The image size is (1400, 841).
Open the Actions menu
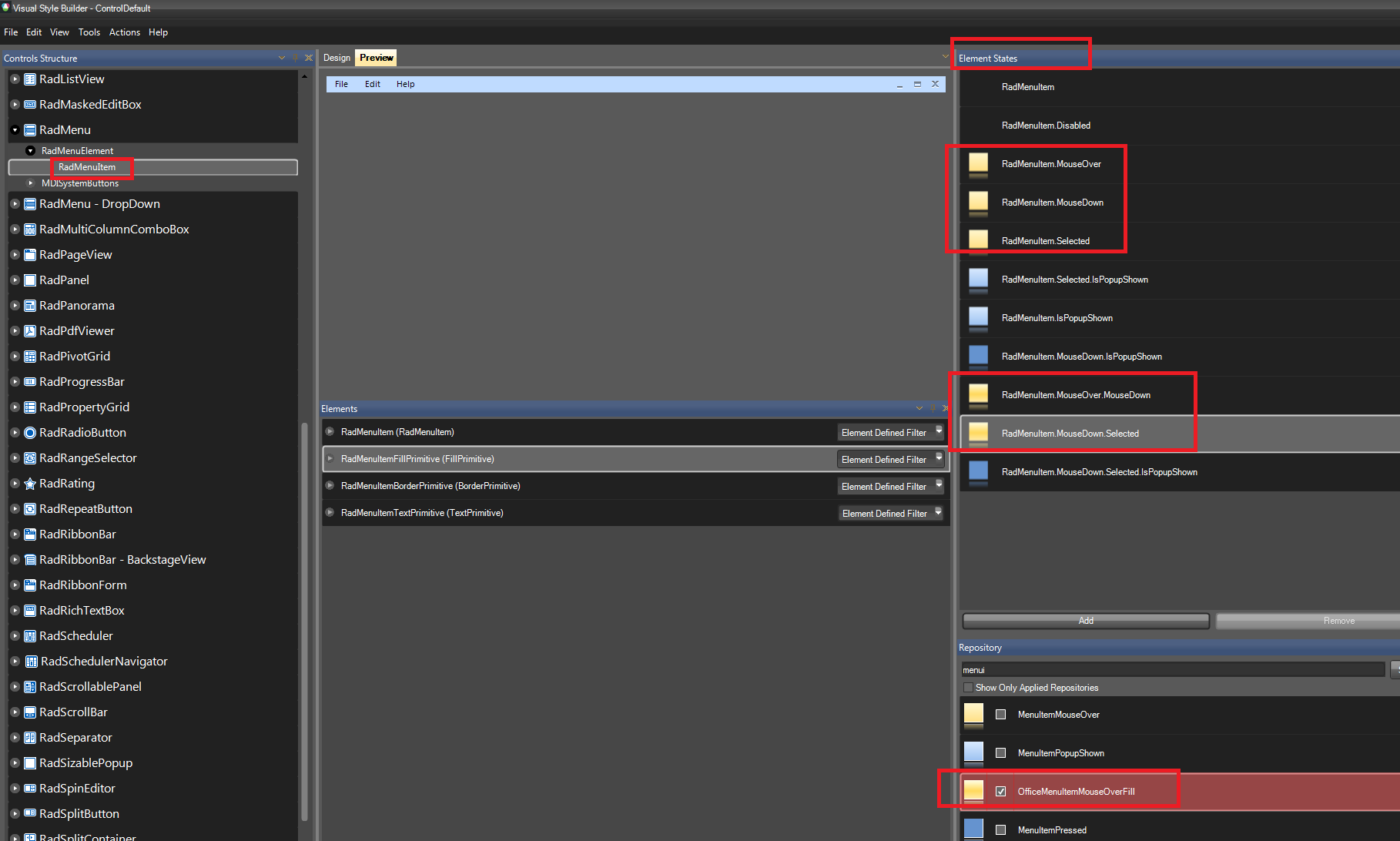tap(125, 32)
